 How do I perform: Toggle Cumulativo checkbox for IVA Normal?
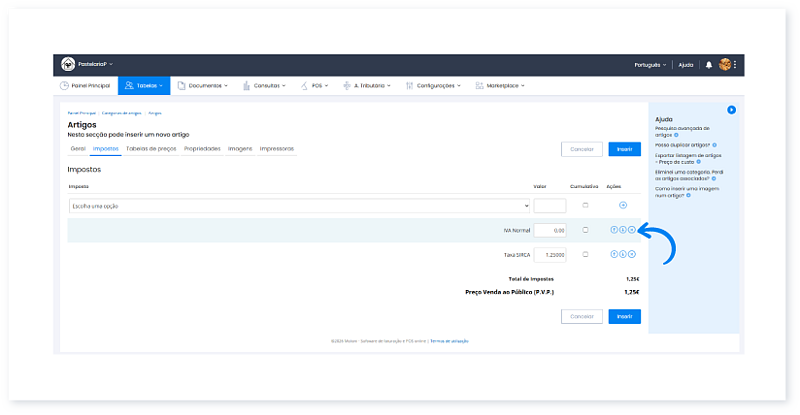[x=585, y=230]
